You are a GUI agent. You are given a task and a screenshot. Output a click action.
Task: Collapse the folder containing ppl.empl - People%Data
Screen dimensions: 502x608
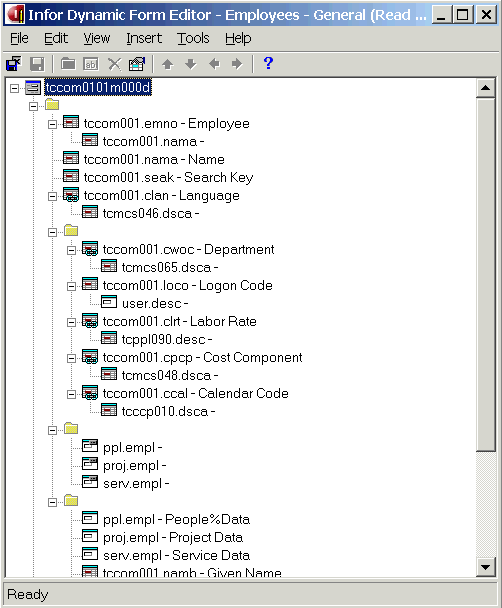(52, 503)
